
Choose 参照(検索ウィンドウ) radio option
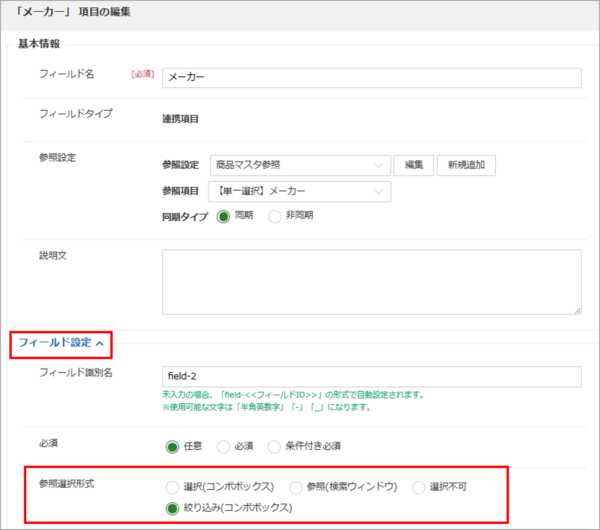296,487
